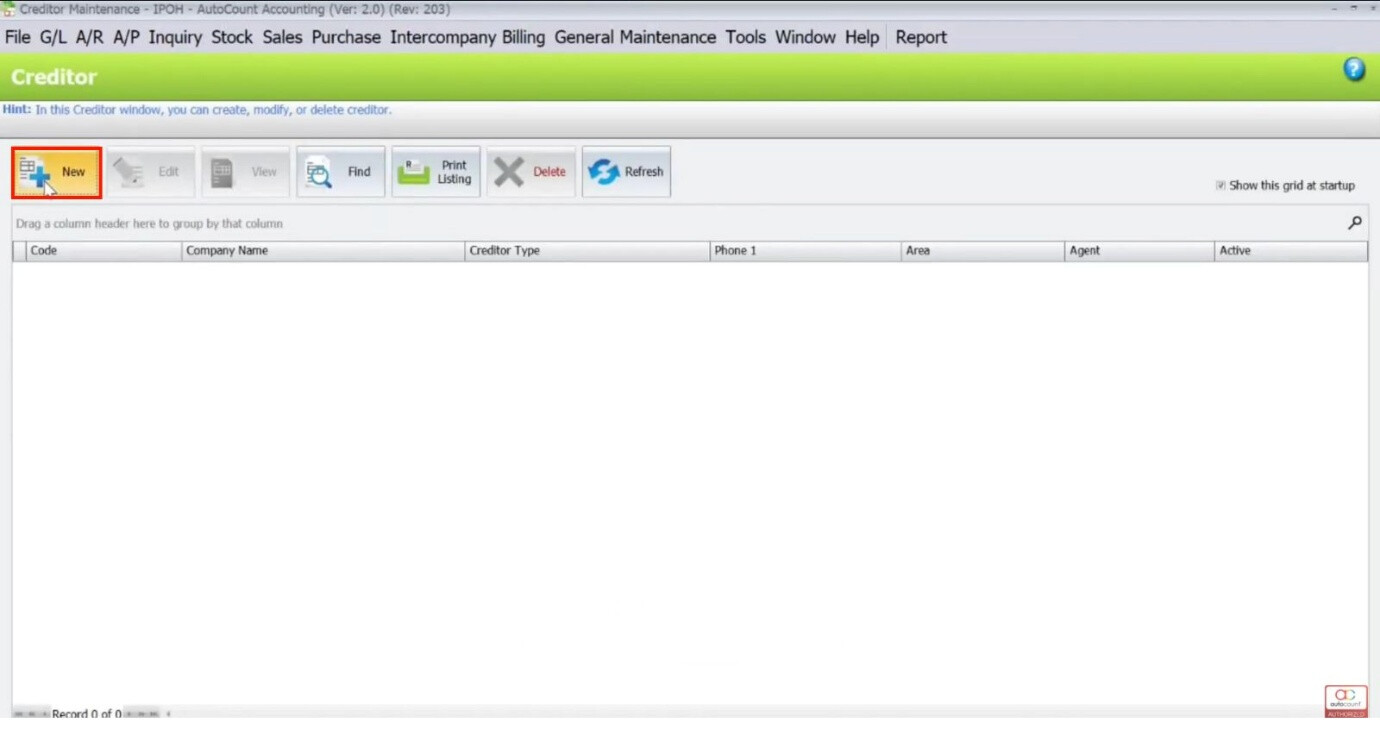Open the A/P menu
1380x735 pixels.
(124, 37)
